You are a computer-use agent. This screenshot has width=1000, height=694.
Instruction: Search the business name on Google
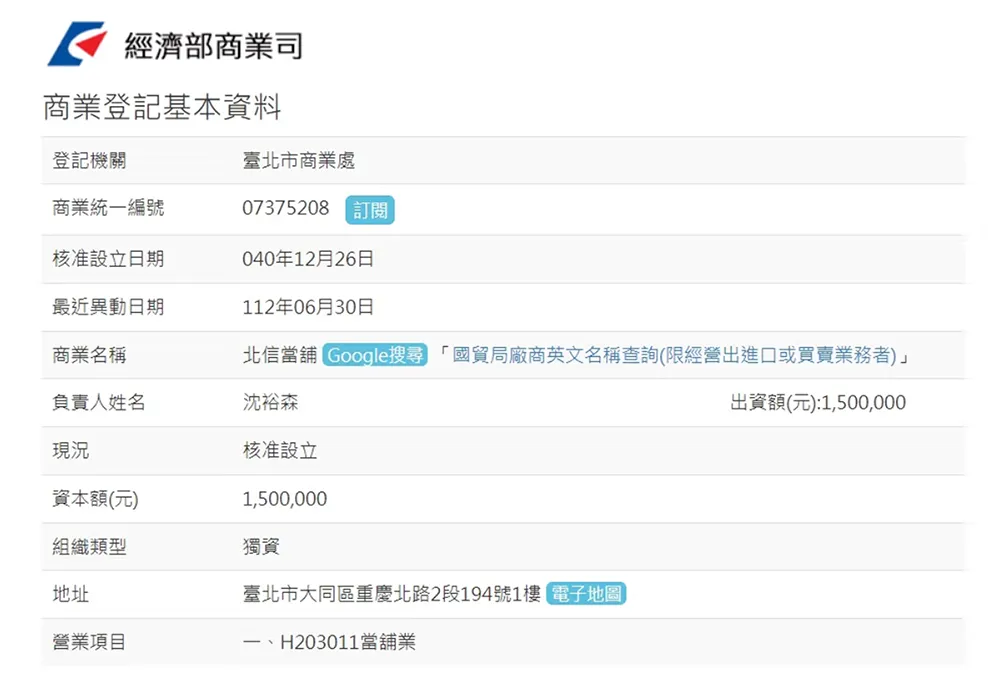(371, 355)
